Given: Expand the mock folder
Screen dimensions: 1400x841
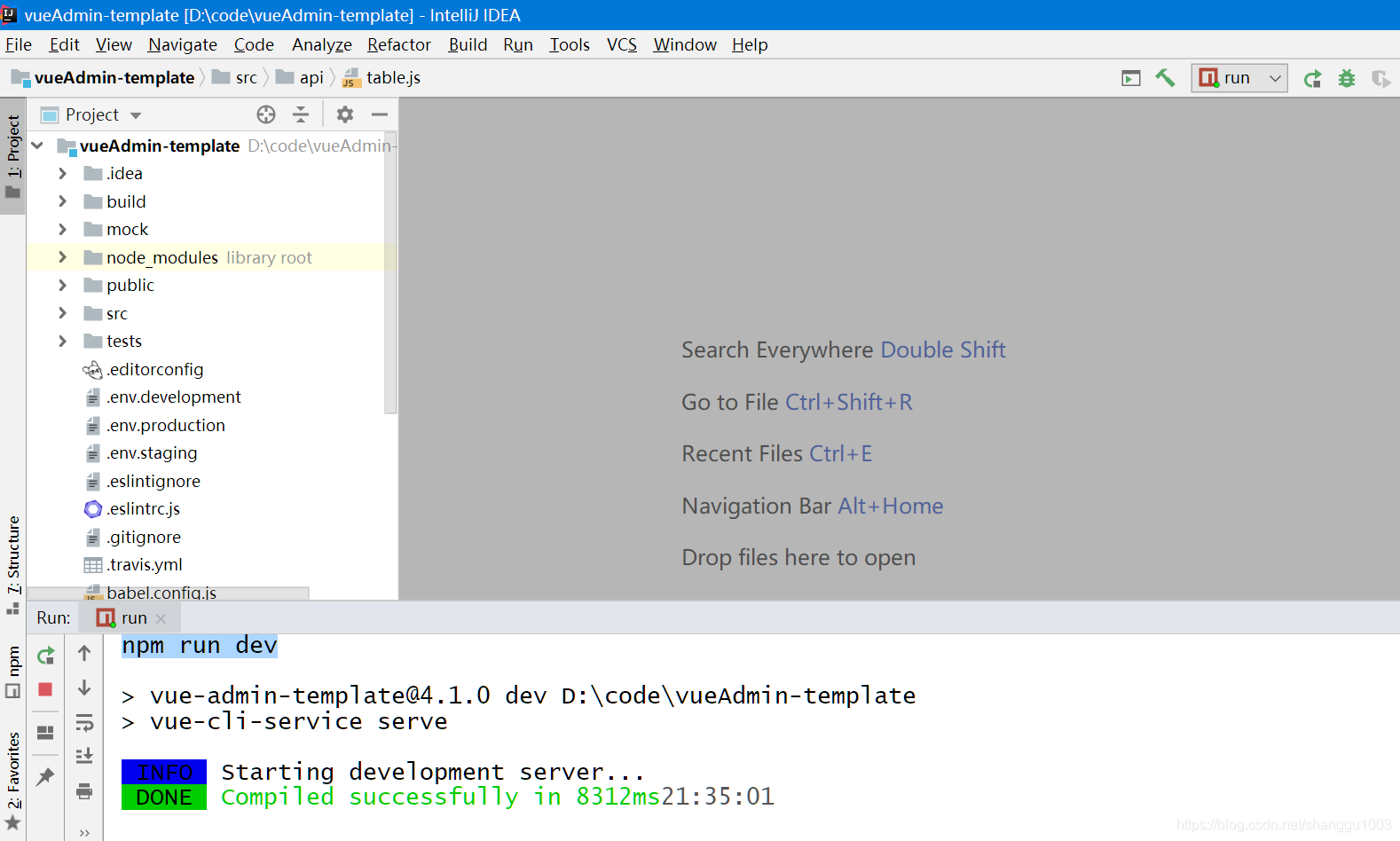Looking at the screenshot, I should pyautogui.click(x=62, y=230).
